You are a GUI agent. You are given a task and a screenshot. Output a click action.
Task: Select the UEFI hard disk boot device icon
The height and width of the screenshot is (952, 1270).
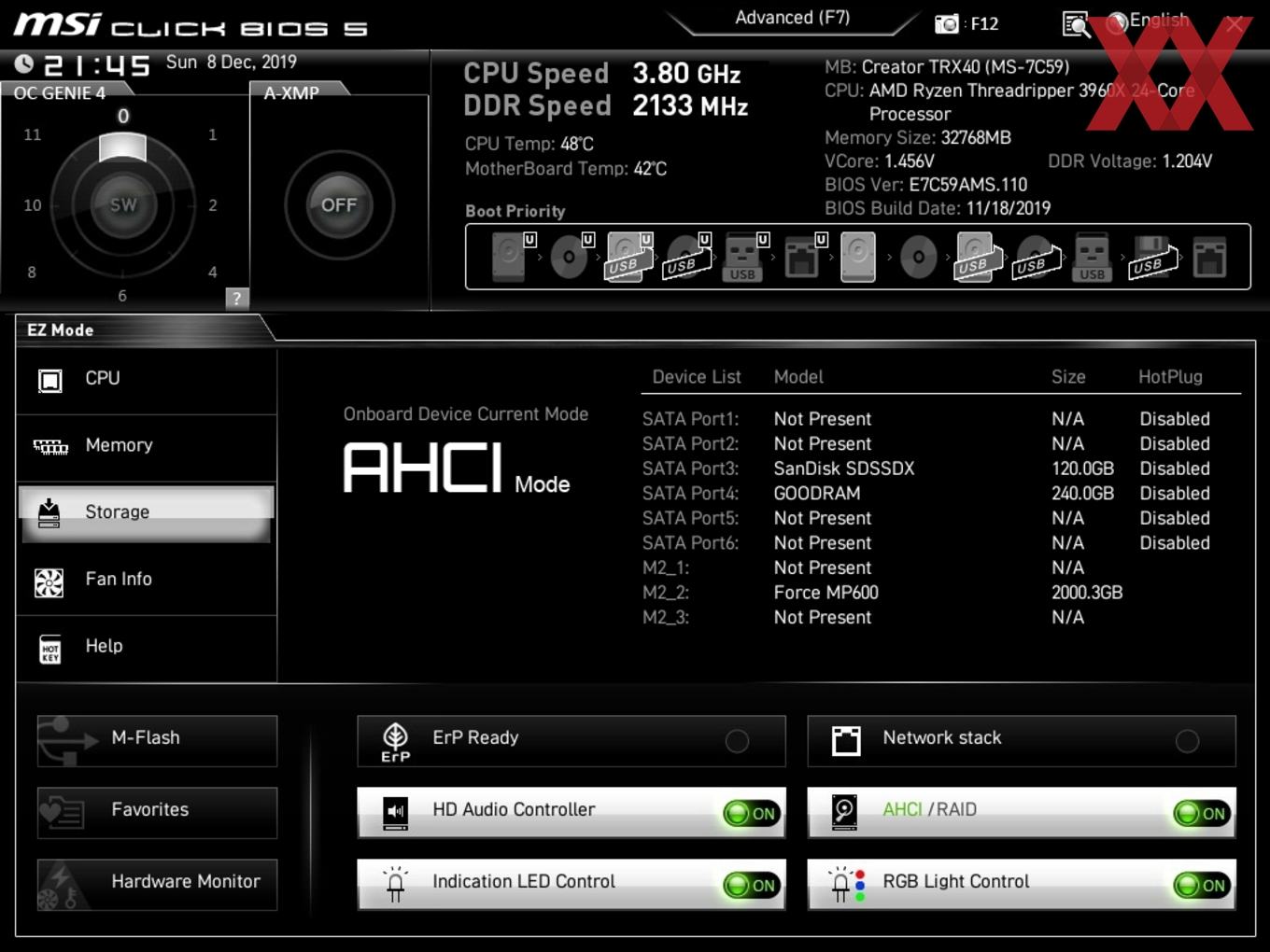(x=511, y=257)
